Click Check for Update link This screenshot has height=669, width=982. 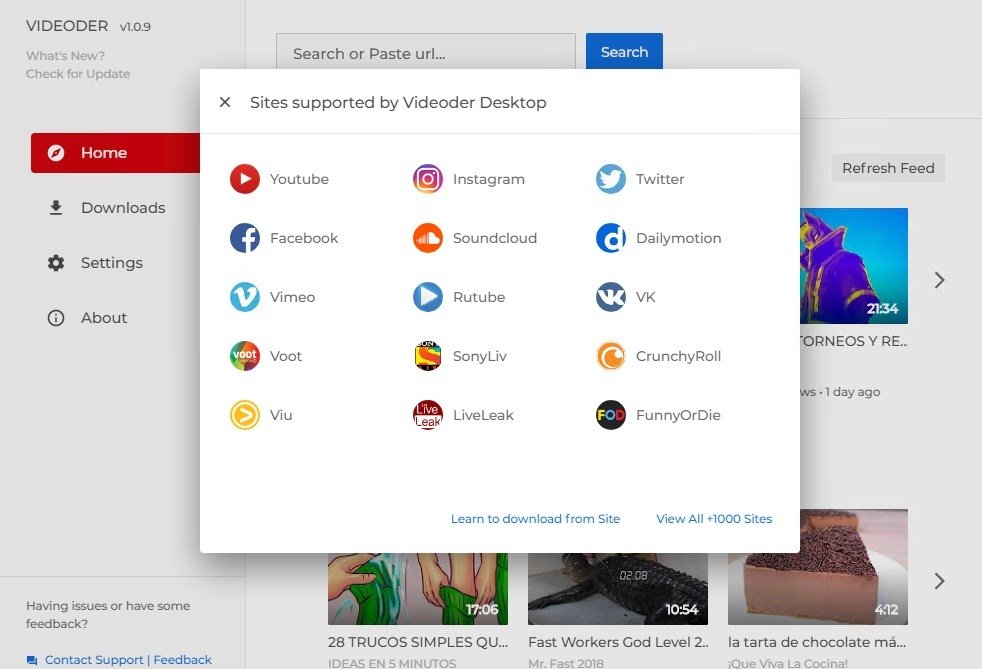click(78, 74)
